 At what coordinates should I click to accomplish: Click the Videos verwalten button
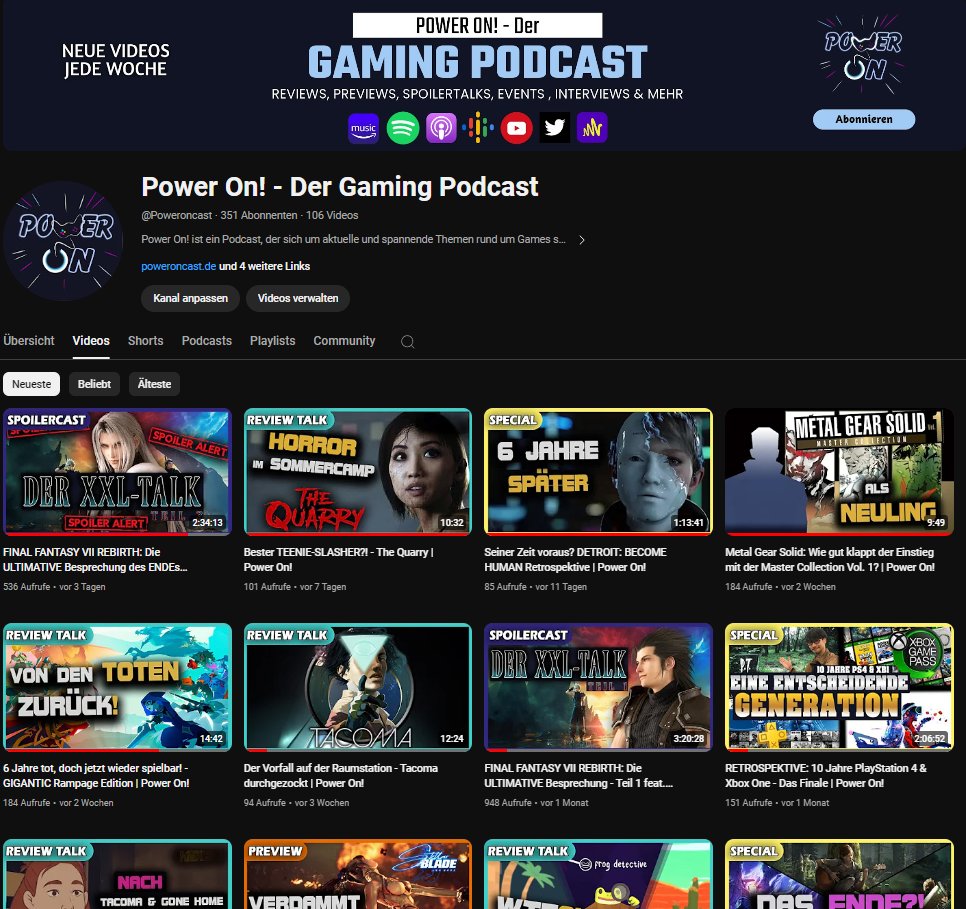click(298, 298)
